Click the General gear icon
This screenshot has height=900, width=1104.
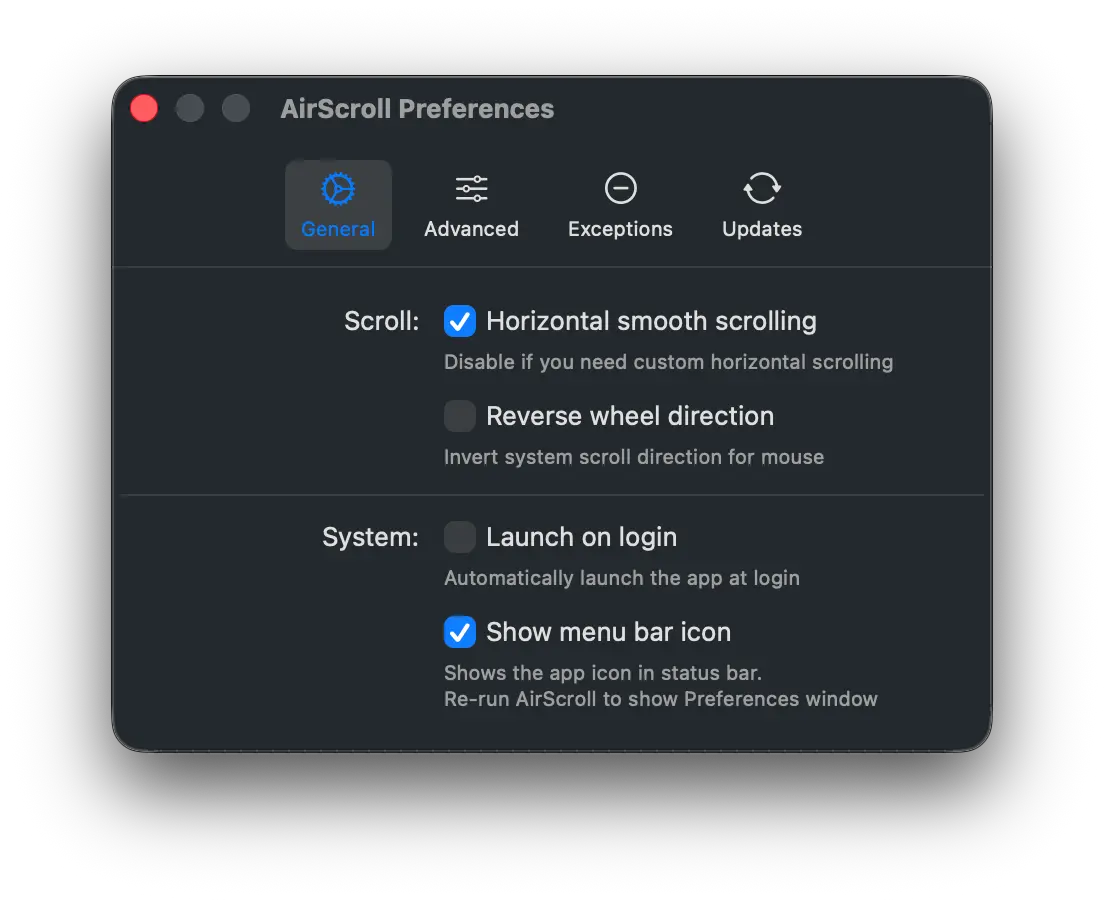click(338, 189)
